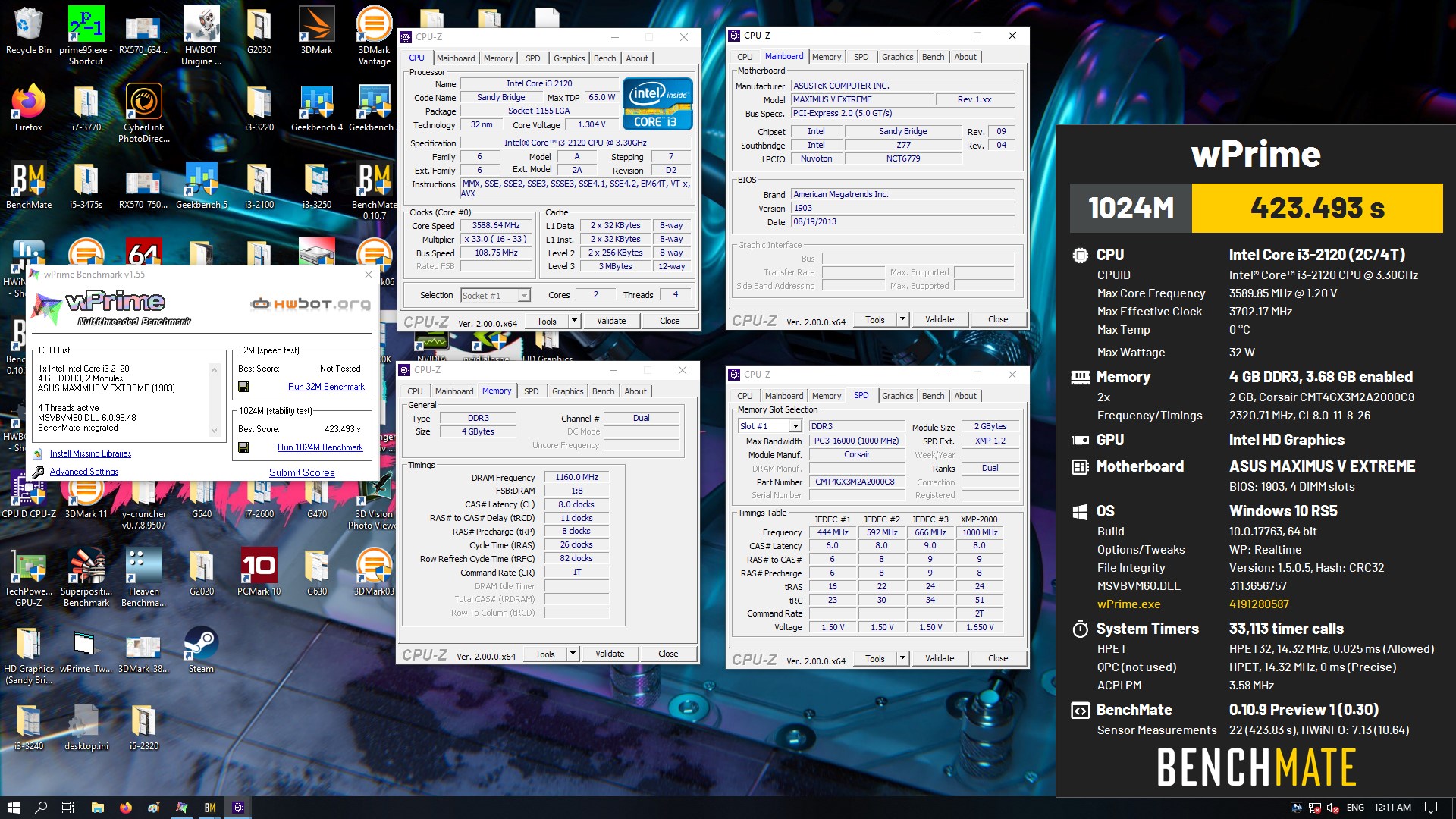Select the PCMark 10 desktop icon
Viewport: 1456px width, 819px height.
(259, 573)
